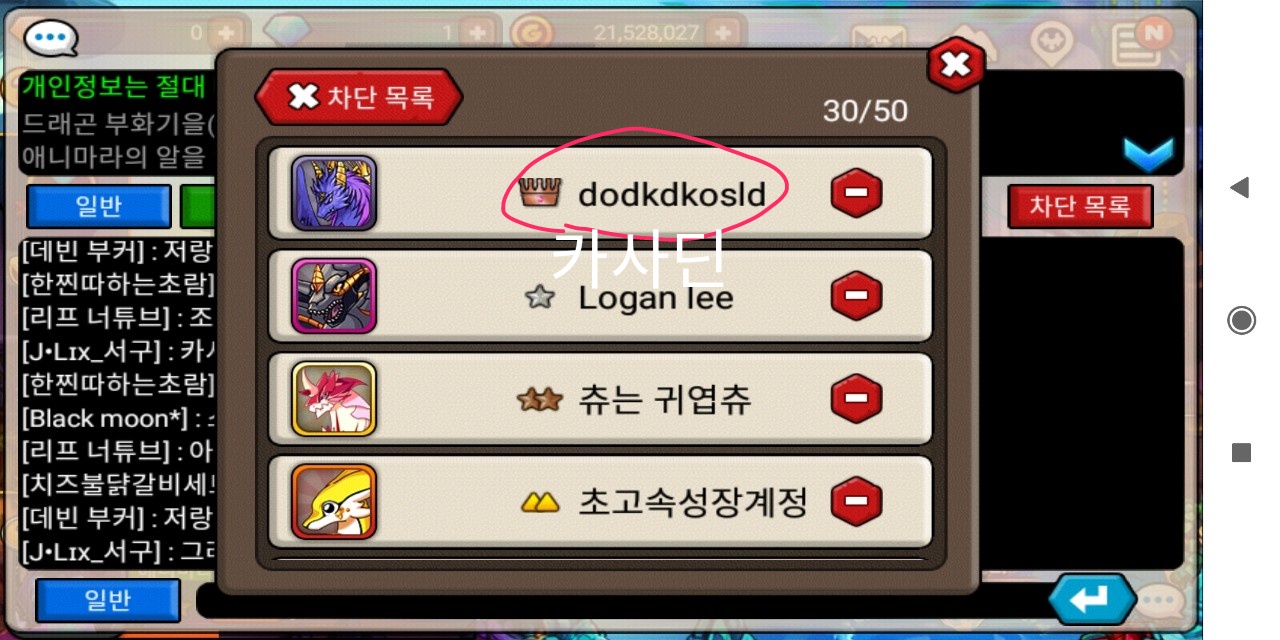Select the yellow bird dragon avatar
1280x640 pixels.
[x=334, y=502]
